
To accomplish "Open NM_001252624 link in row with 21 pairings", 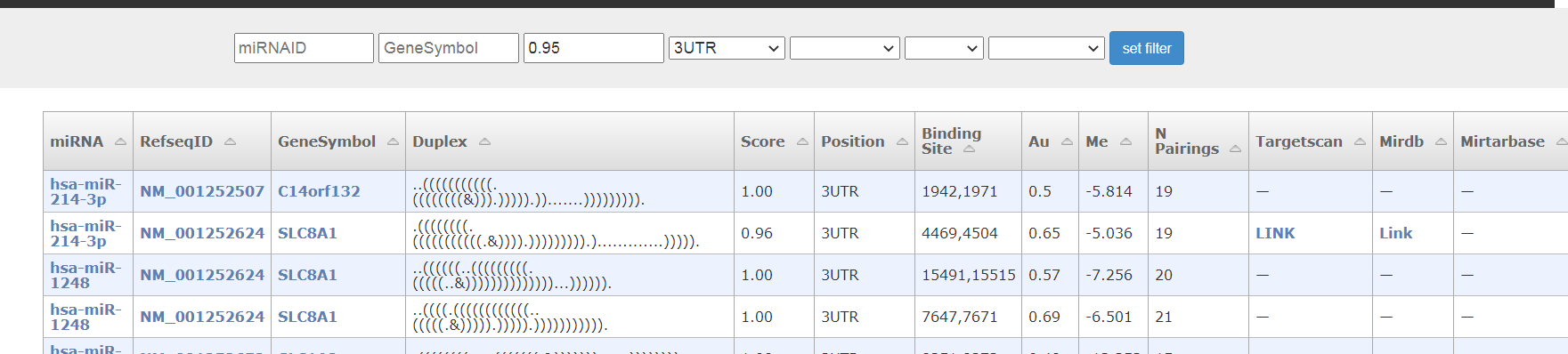I will coord(202,317).
